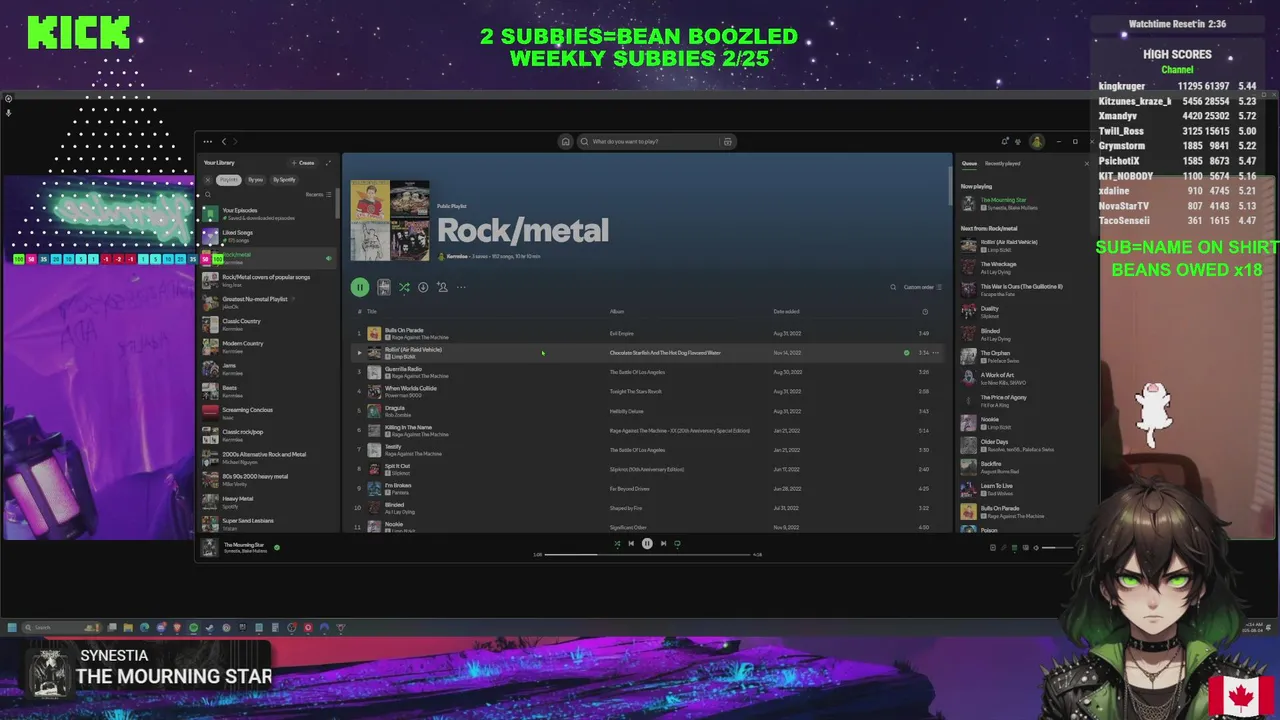The image size is (1280, 720).
Task: Search within the playlist using the magnifier icon
Action: pyautogui.click(x=893, y=287)
